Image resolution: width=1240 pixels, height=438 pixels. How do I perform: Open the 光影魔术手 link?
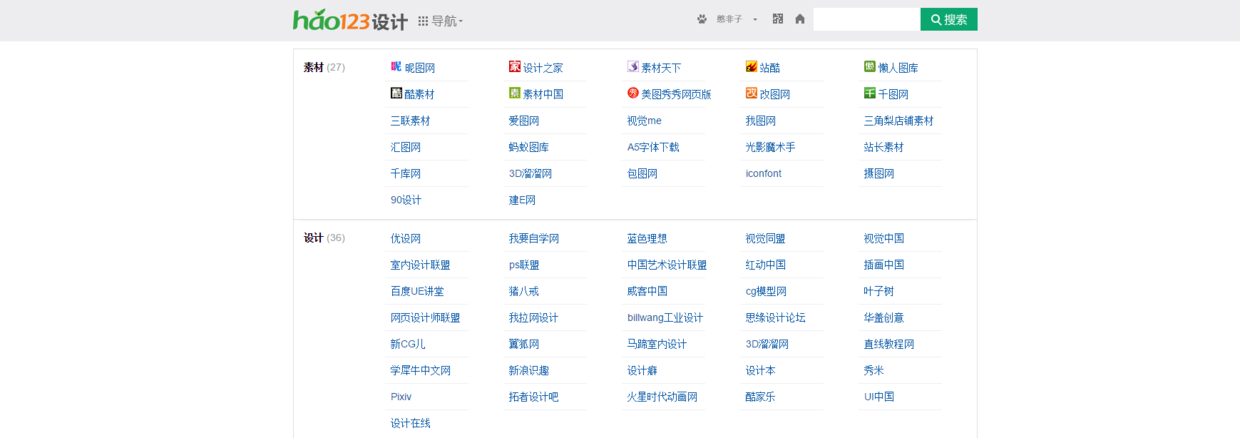(x=770, y=147)
